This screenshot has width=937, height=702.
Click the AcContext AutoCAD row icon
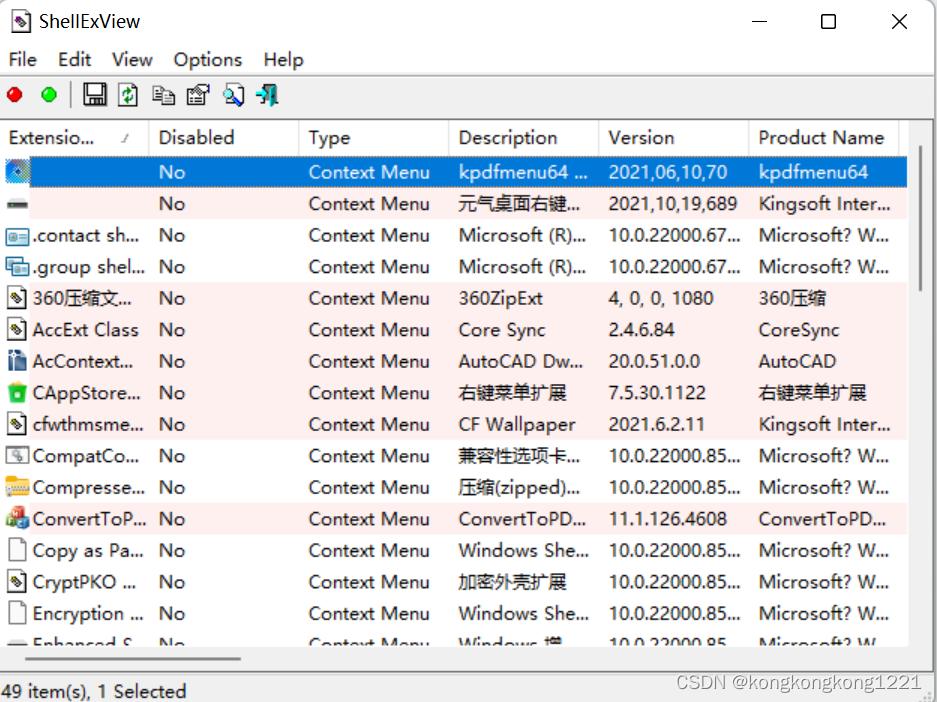17,361
